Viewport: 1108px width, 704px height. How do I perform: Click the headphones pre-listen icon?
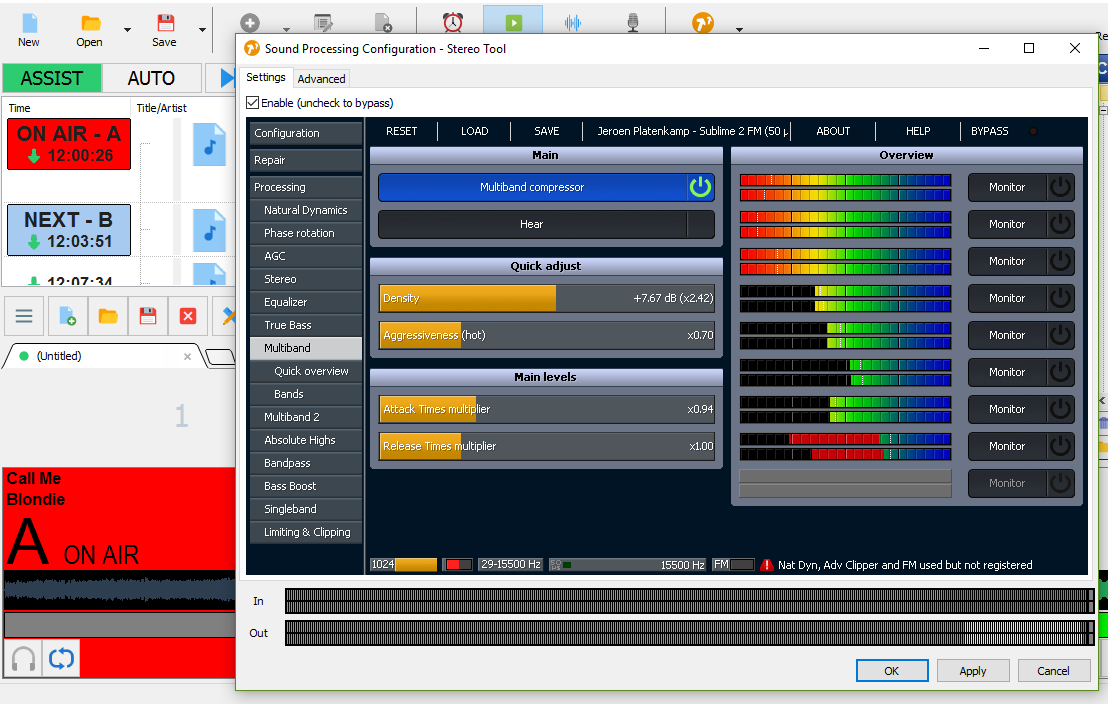tap(23, 659)
